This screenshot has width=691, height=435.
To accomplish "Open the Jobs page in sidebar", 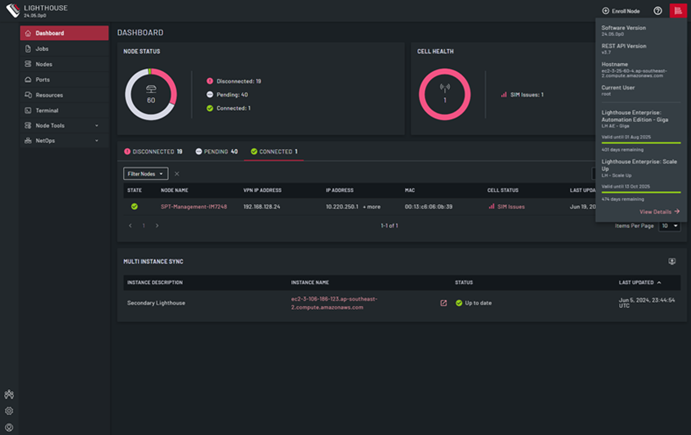I will [42, 48].
